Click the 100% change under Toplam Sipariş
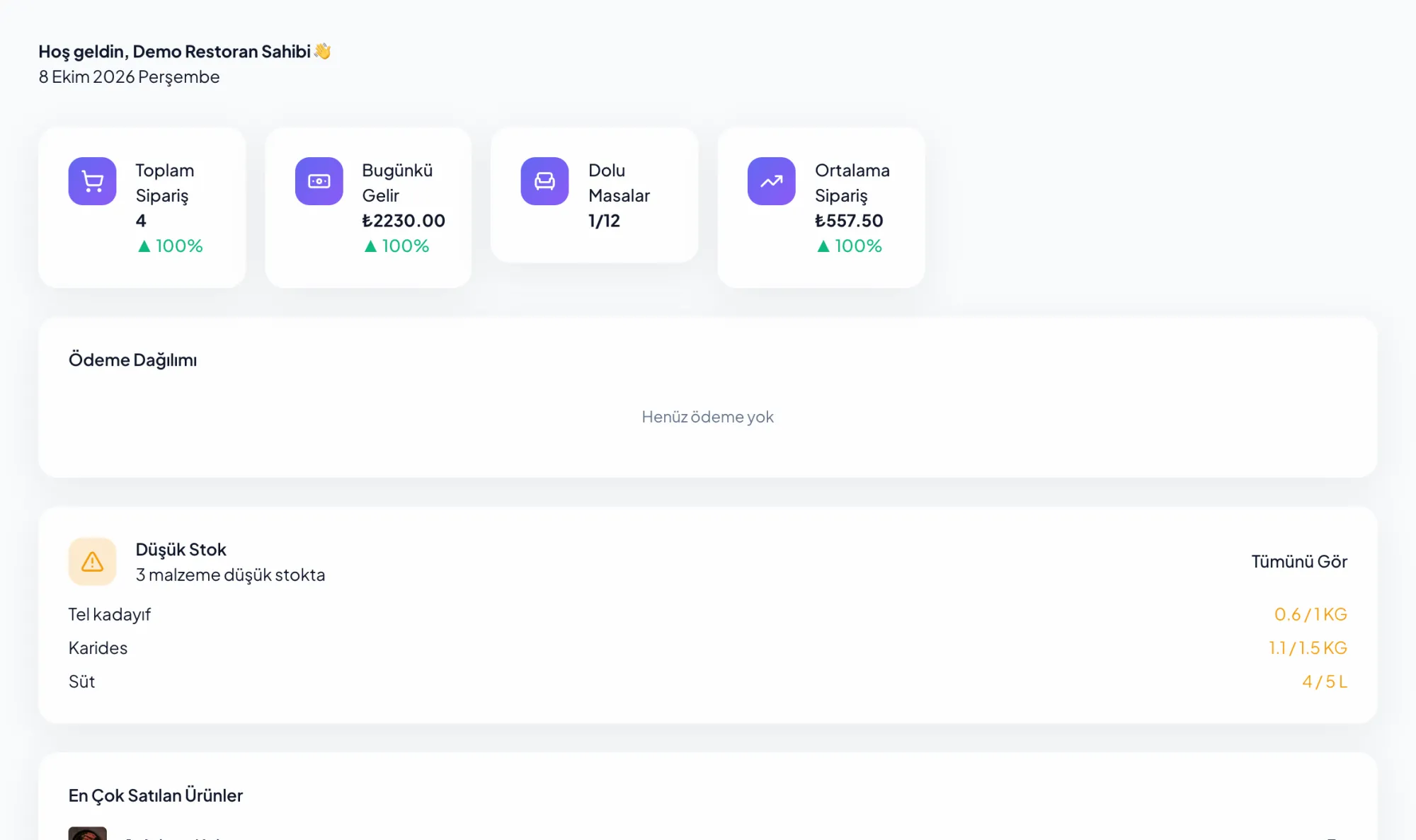The image size is (1416, 840). pos(170,246)
